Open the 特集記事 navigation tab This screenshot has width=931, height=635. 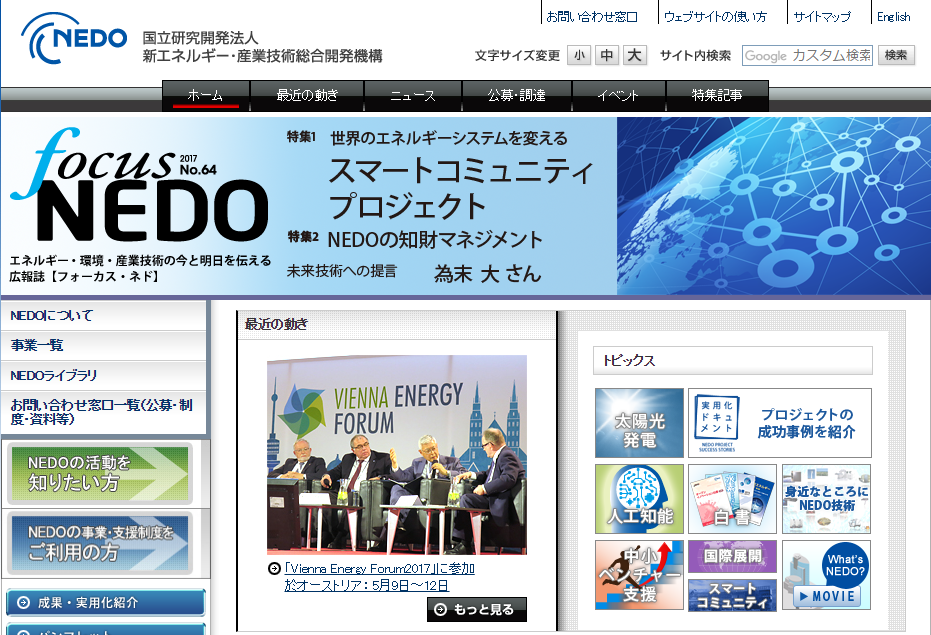click(717, 96)
